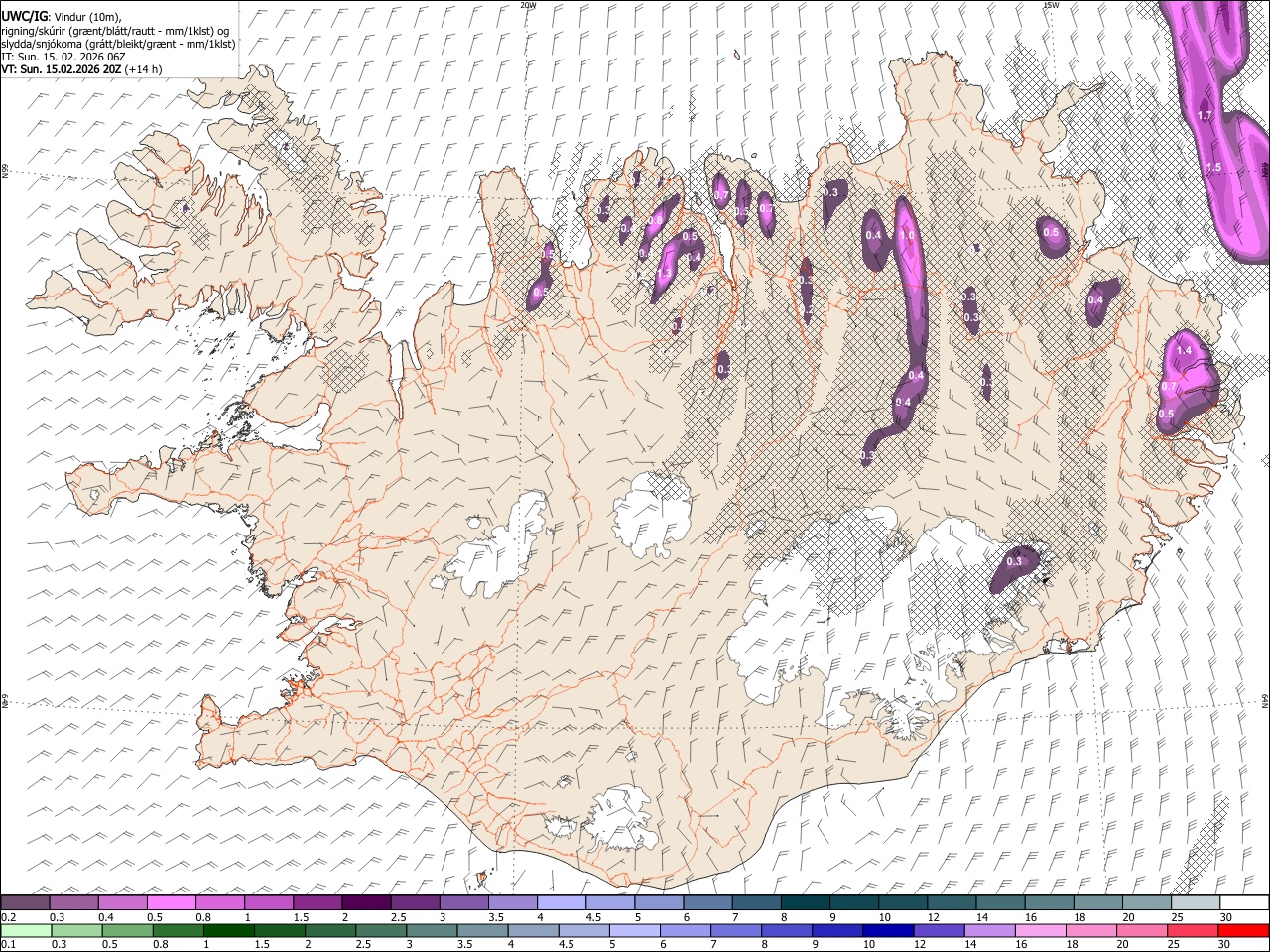The height and width of the screenshot is (952, 1270).
Task: Choose the pale green 0.1 legend swatch
Action: (26, 930)
